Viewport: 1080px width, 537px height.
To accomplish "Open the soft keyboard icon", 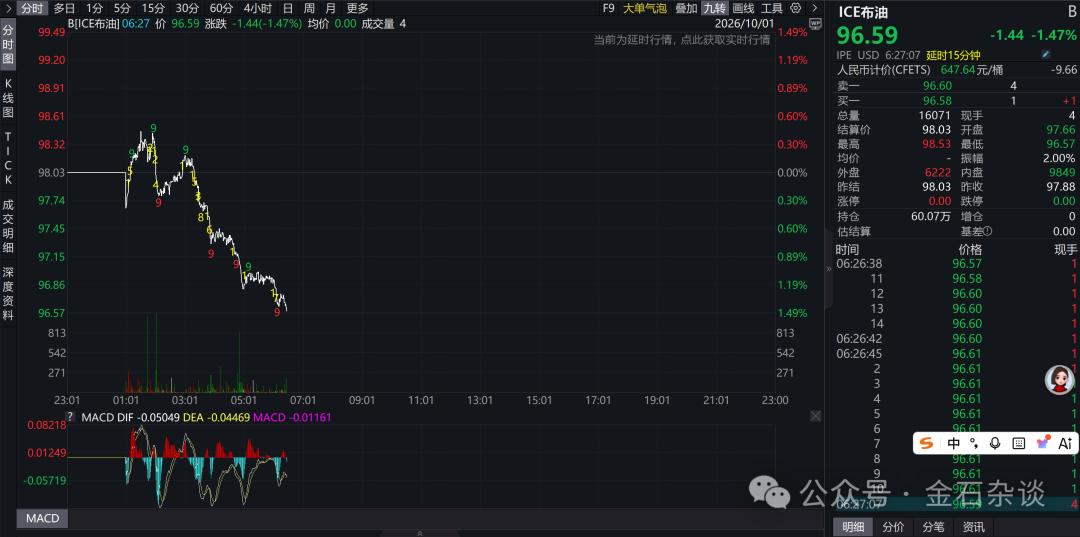I will [1019, 443].
